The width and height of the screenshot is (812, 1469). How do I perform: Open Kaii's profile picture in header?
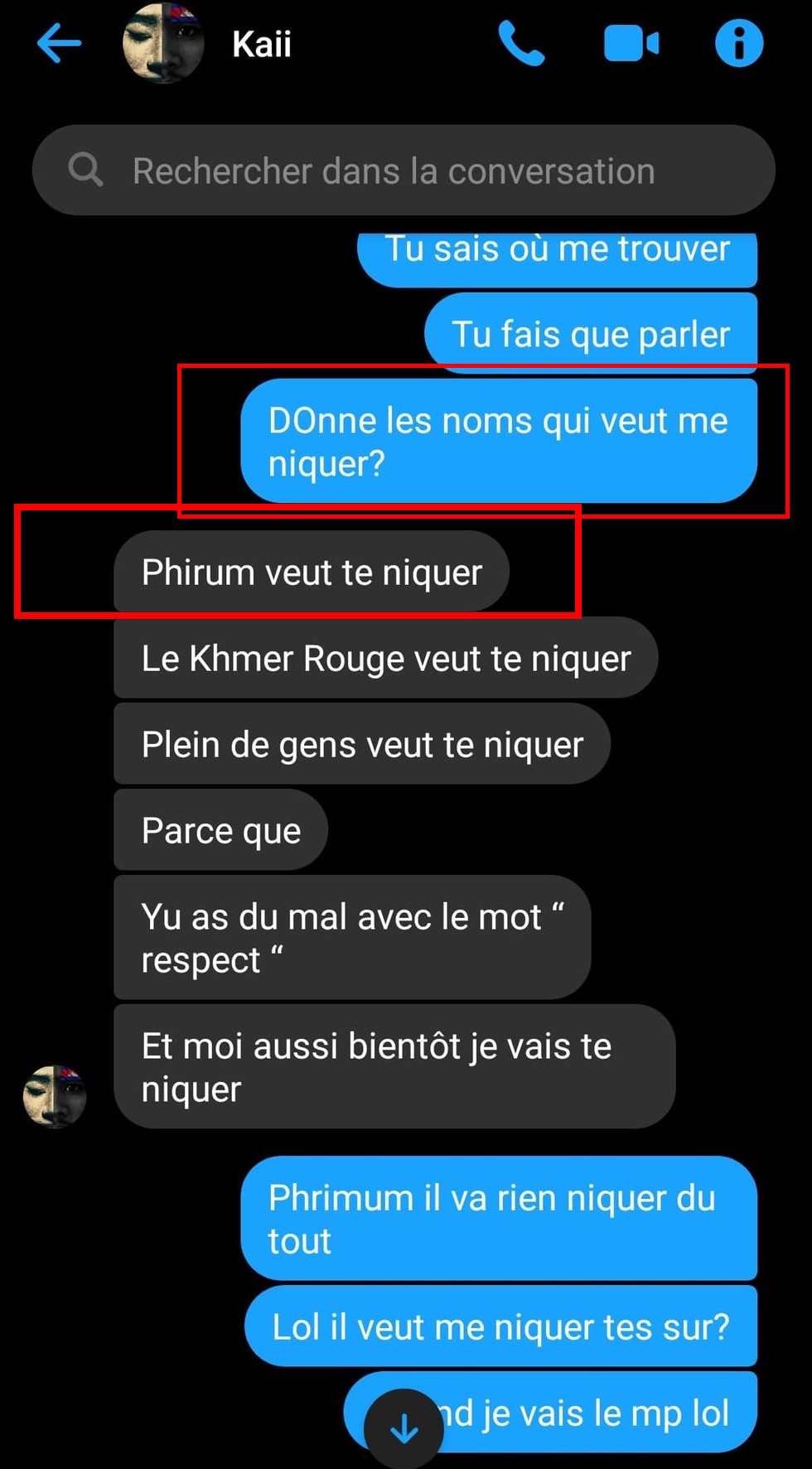[163, 43]
